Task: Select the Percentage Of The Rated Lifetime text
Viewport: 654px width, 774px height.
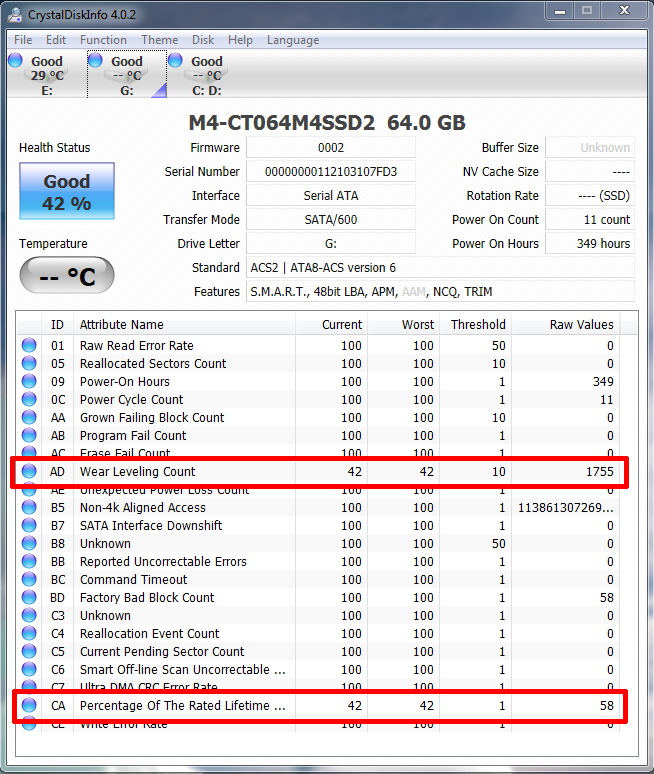Action: (183, 706)
